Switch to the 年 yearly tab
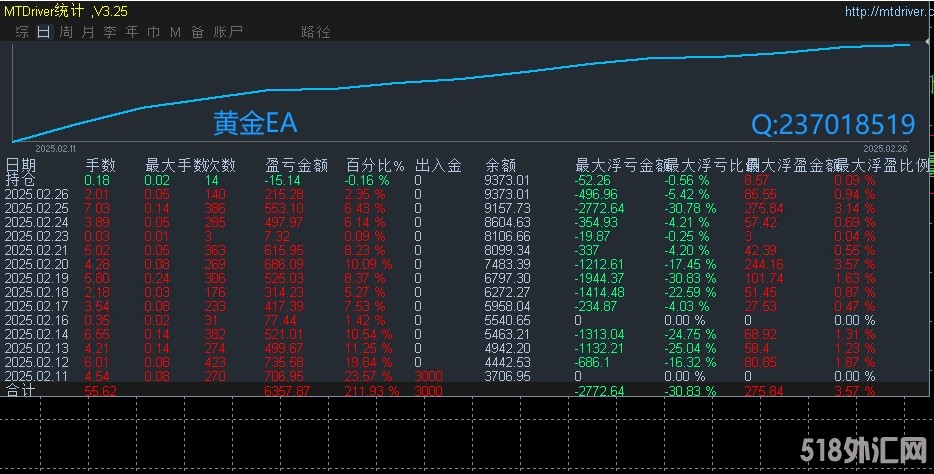Screen dimensions: 934x474 coord(132,32)
